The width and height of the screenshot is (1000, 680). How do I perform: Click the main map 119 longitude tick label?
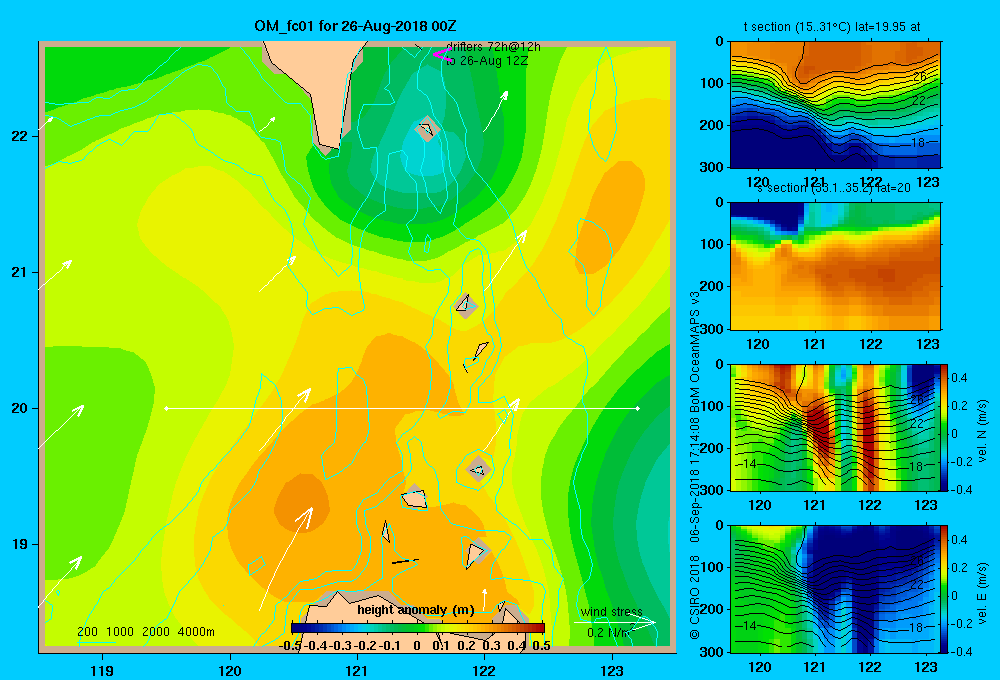[103, 670]
